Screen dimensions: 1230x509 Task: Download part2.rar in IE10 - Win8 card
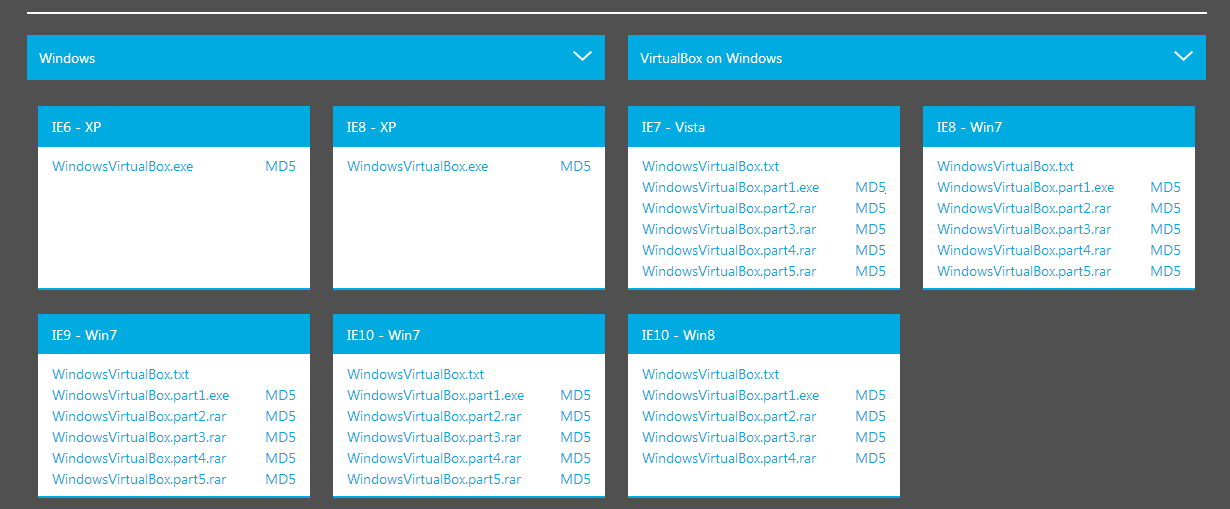[729, 416]
